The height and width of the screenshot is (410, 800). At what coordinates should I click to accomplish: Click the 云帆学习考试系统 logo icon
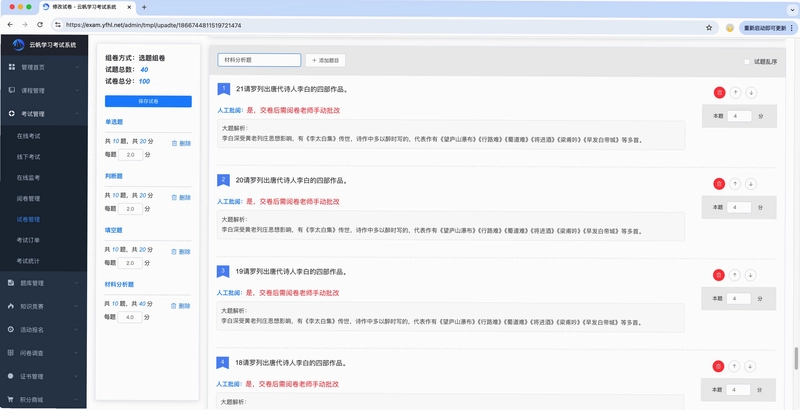pyautogui.click(x=18, y=44)
